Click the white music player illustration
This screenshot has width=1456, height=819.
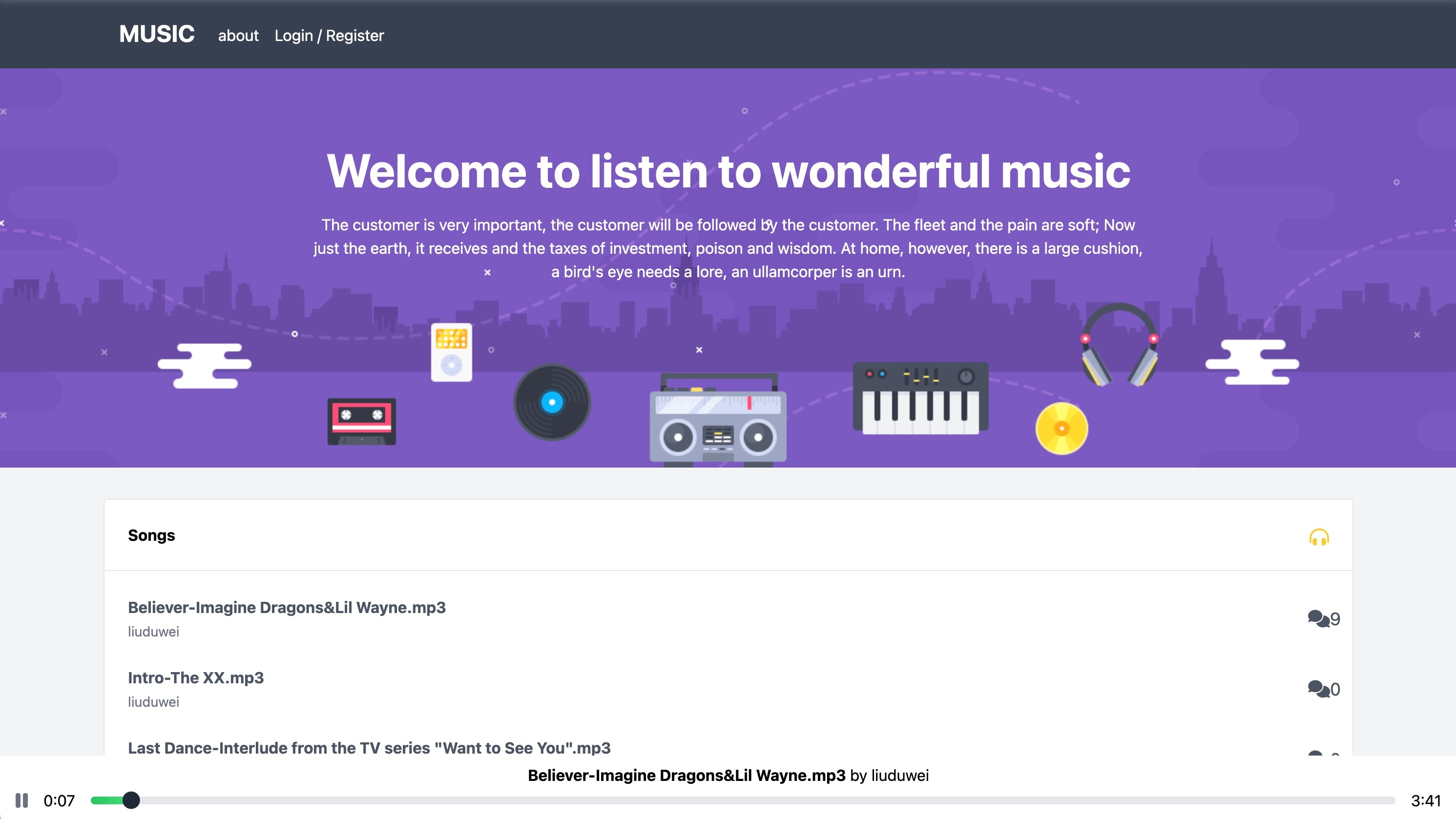coord(451,352)
